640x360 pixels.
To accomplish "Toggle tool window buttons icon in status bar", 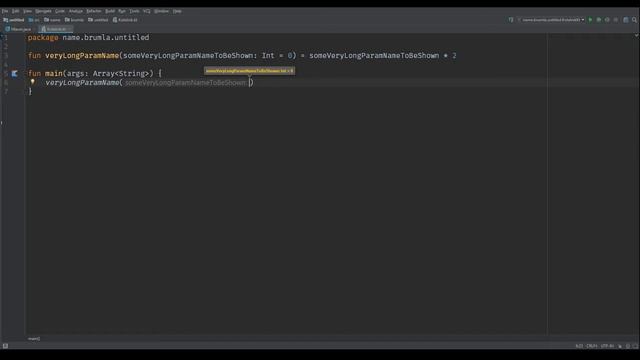I will (x=5, y=346).
